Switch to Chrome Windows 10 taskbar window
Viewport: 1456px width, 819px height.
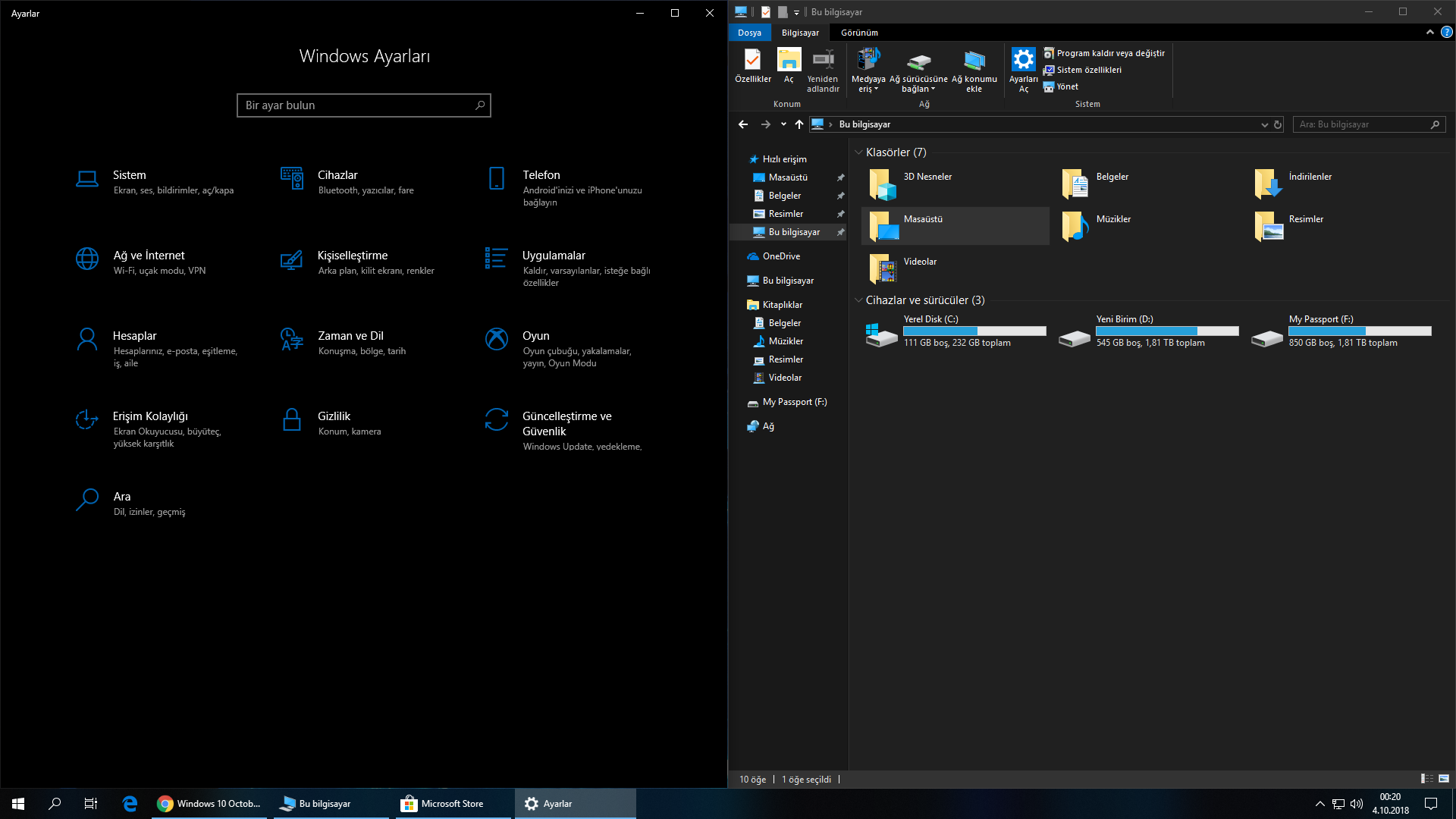tap(209, 804)
